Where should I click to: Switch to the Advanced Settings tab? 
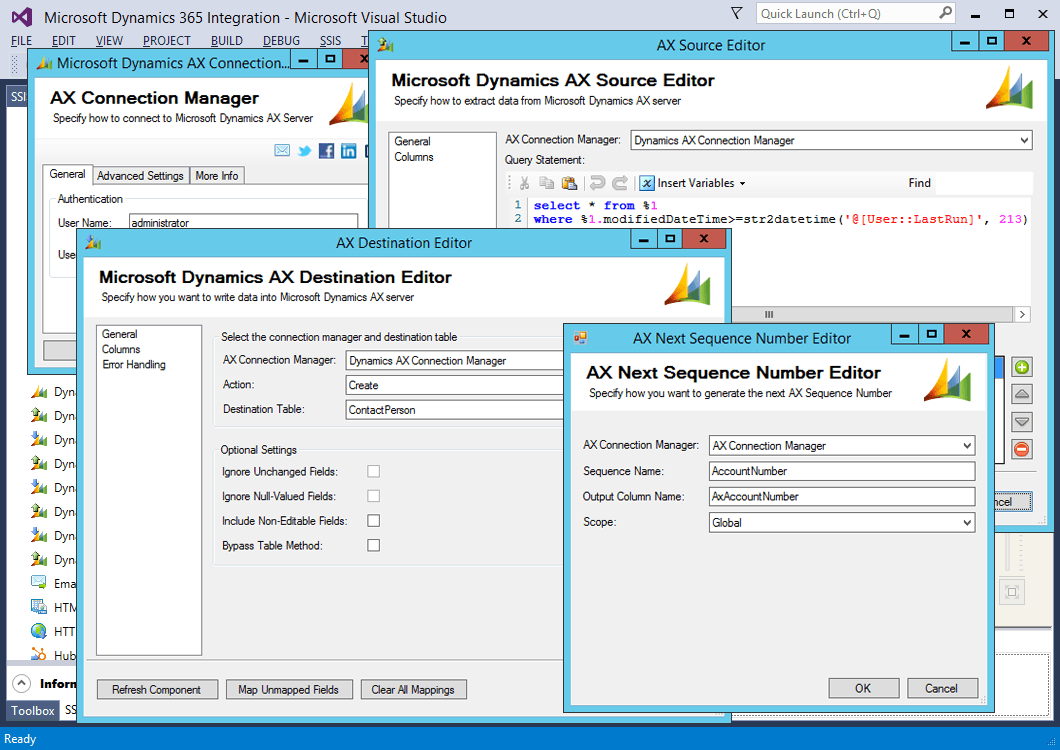[140, 176]
